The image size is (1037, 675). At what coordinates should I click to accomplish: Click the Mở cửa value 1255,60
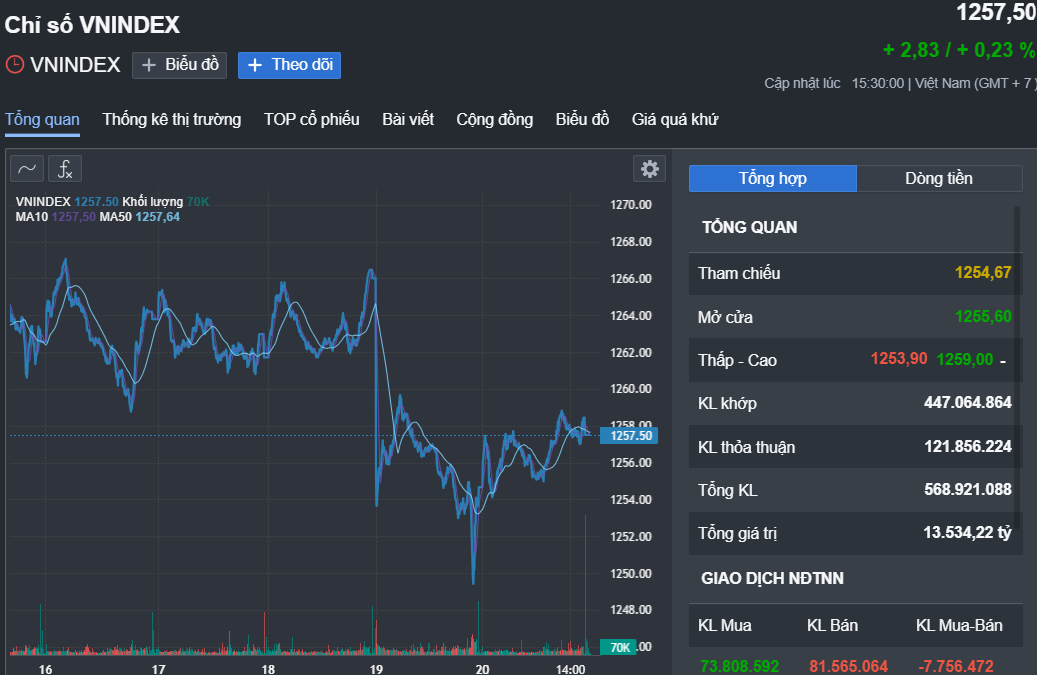(x=983, y=317)
